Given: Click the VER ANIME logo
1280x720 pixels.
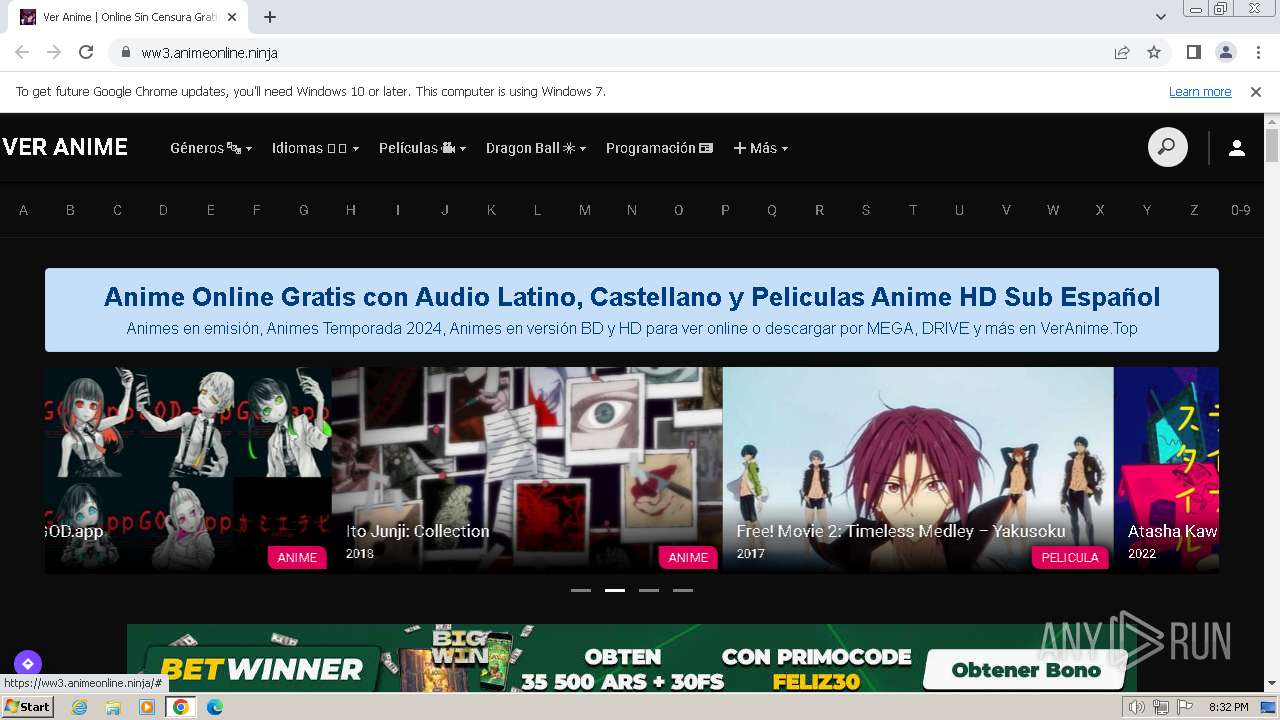Looking at the screenshot, I should 65,147.
